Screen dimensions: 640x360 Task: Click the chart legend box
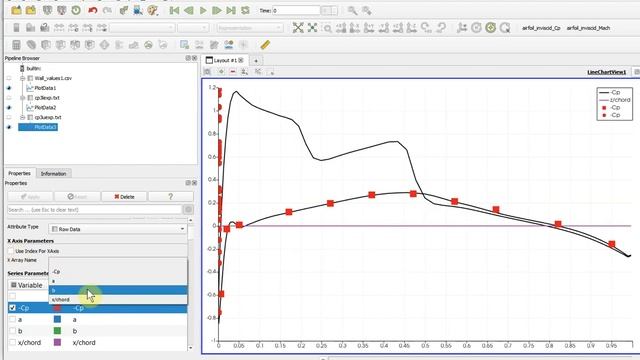[x=615, y=104]
